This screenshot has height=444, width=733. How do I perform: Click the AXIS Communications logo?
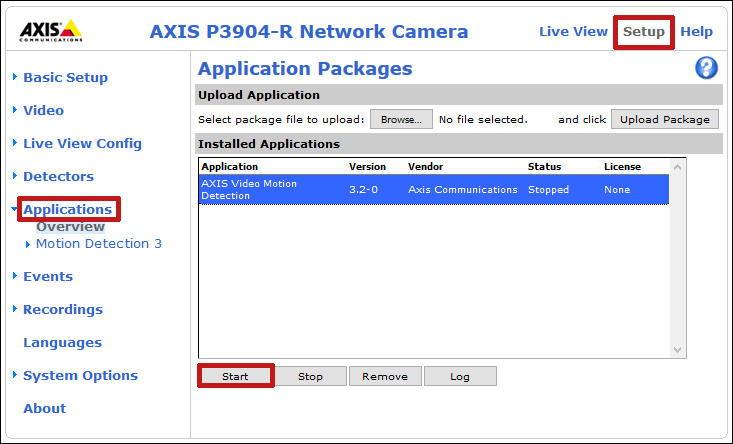(51, 31)
